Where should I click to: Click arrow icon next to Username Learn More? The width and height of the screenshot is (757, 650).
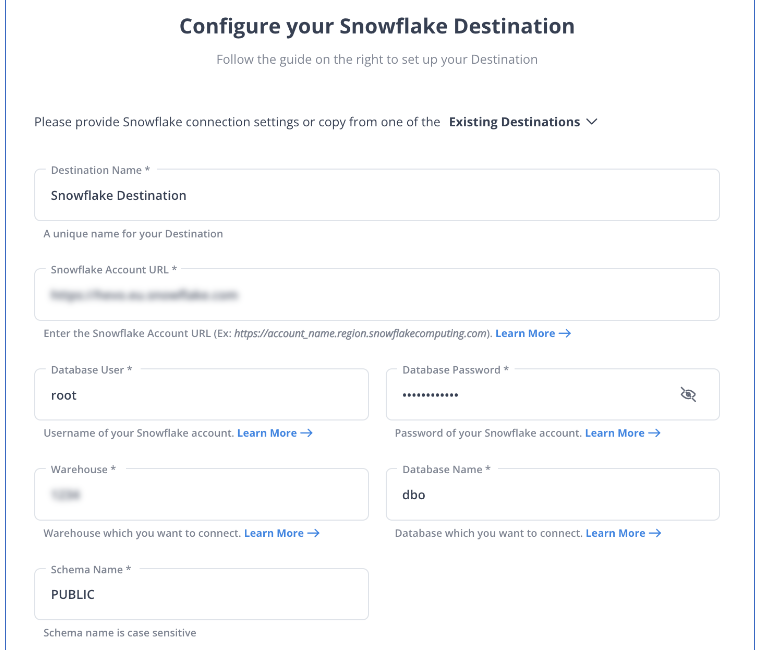(x=306, y=433)
